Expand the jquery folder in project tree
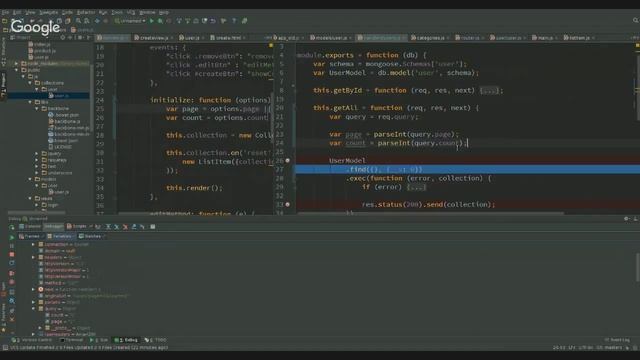 pyautogui.click(x=37, y=153)
